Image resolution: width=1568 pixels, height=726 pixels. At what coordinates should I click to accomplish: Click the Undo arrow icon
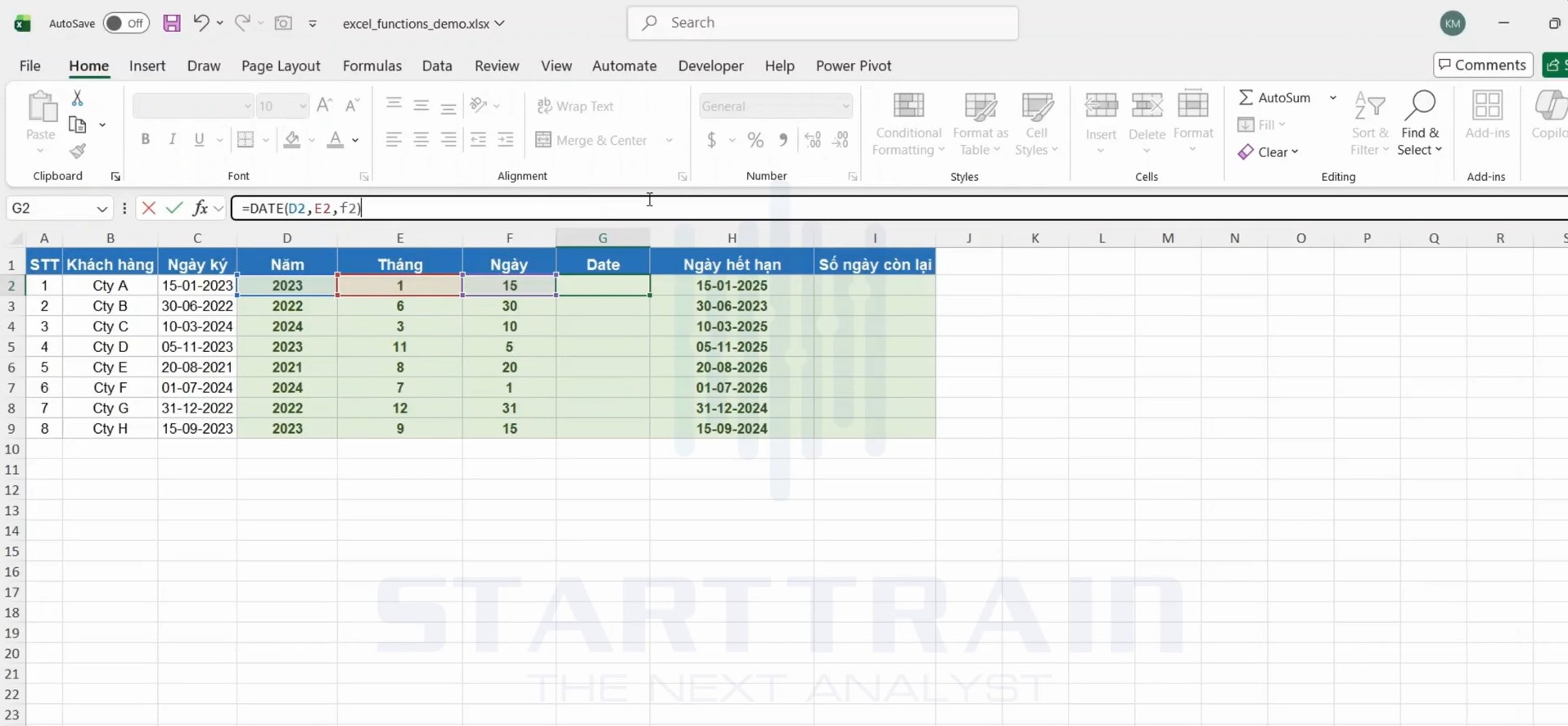coord(201,23)
